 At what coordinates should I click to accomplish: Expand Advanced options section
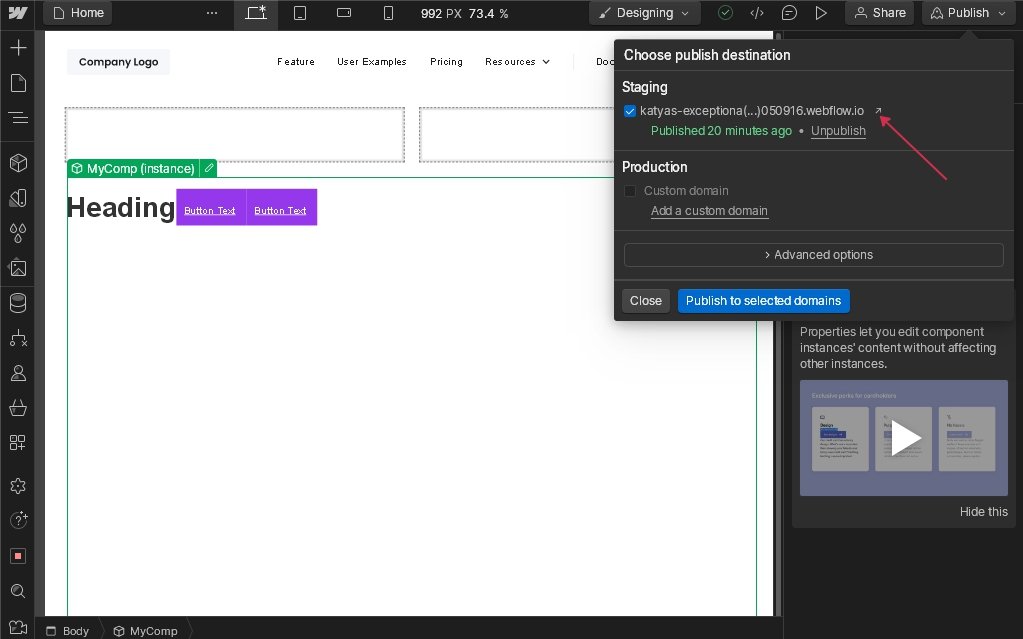pos(813,255)
